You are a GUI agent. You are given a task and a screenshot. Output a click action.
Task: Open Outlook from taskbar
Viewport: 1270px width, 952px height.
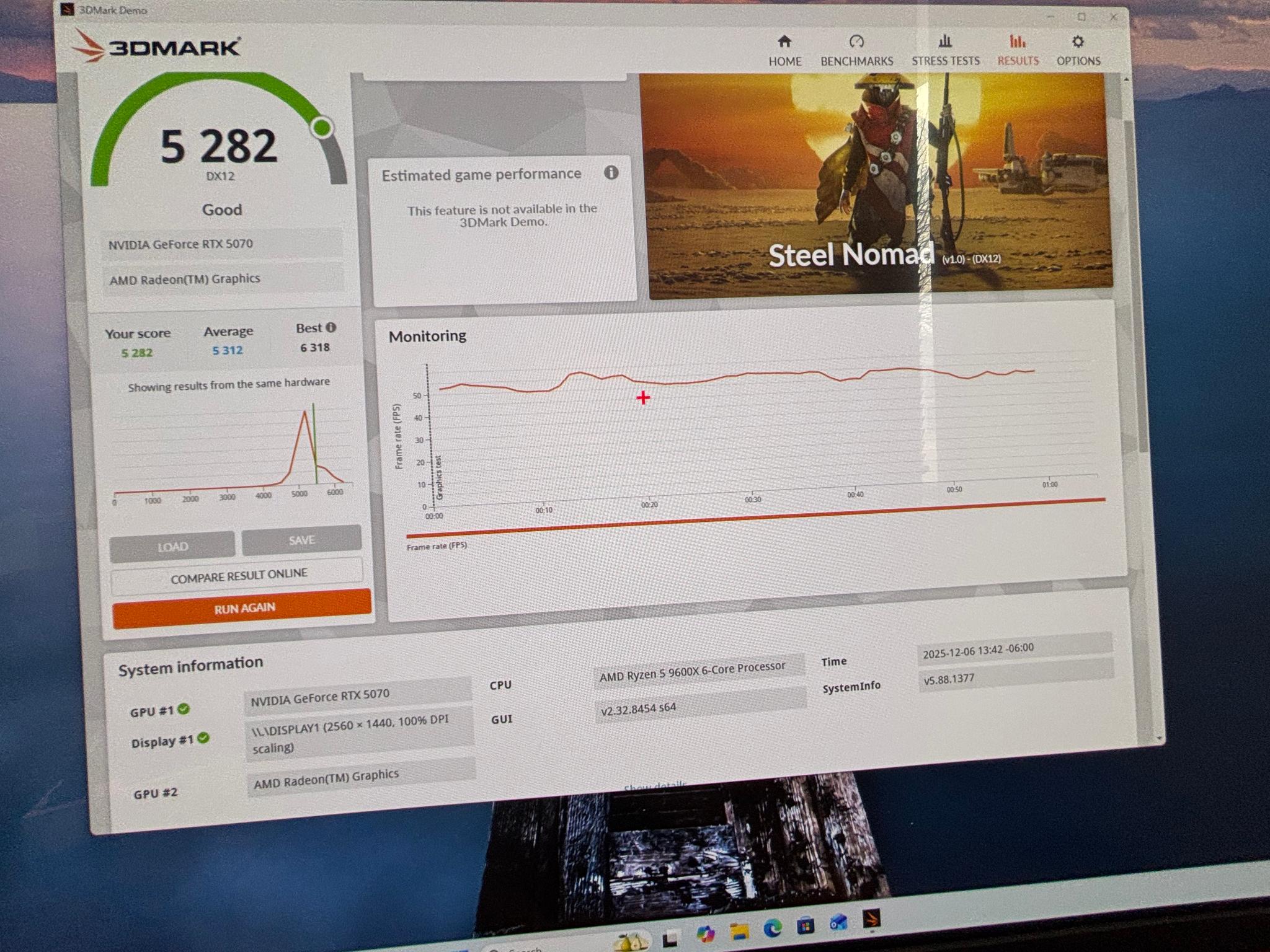point(838,923)
